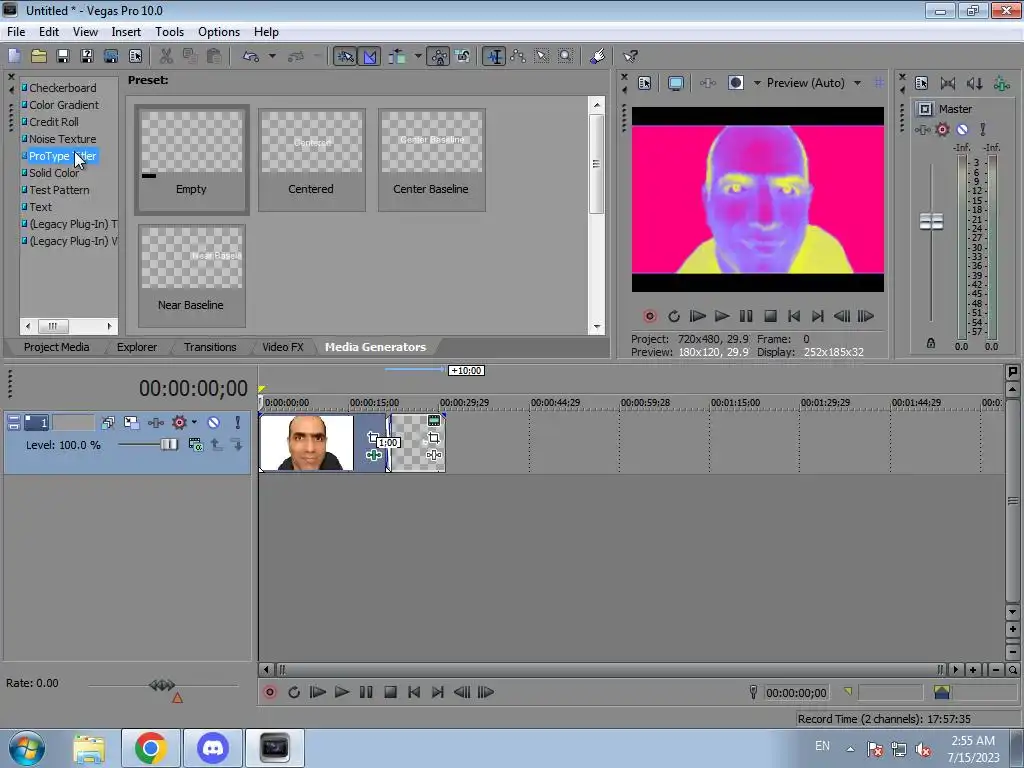Open preview Project Video Properties icon
Viewport: 1024px width, 768px height.
pyautogui.click(x=645, y=83)
